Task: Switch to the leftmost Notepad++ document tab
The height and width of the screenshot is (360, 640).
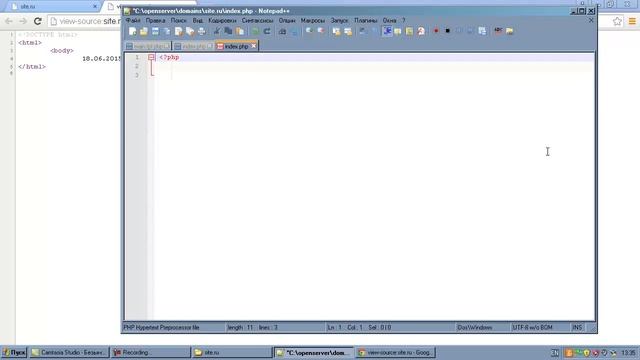Action: point(149,47)
